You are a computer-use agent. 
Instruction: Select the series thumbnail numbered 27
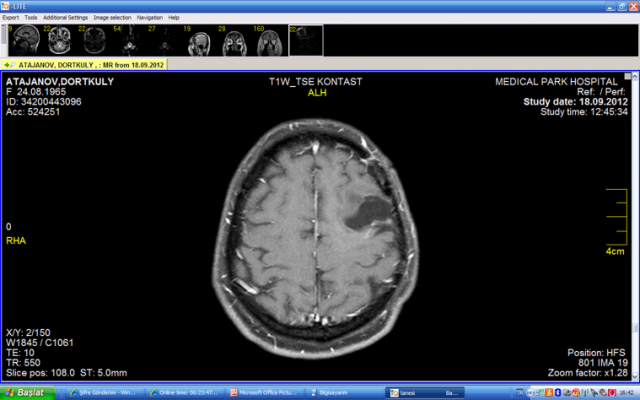[164, 40]
